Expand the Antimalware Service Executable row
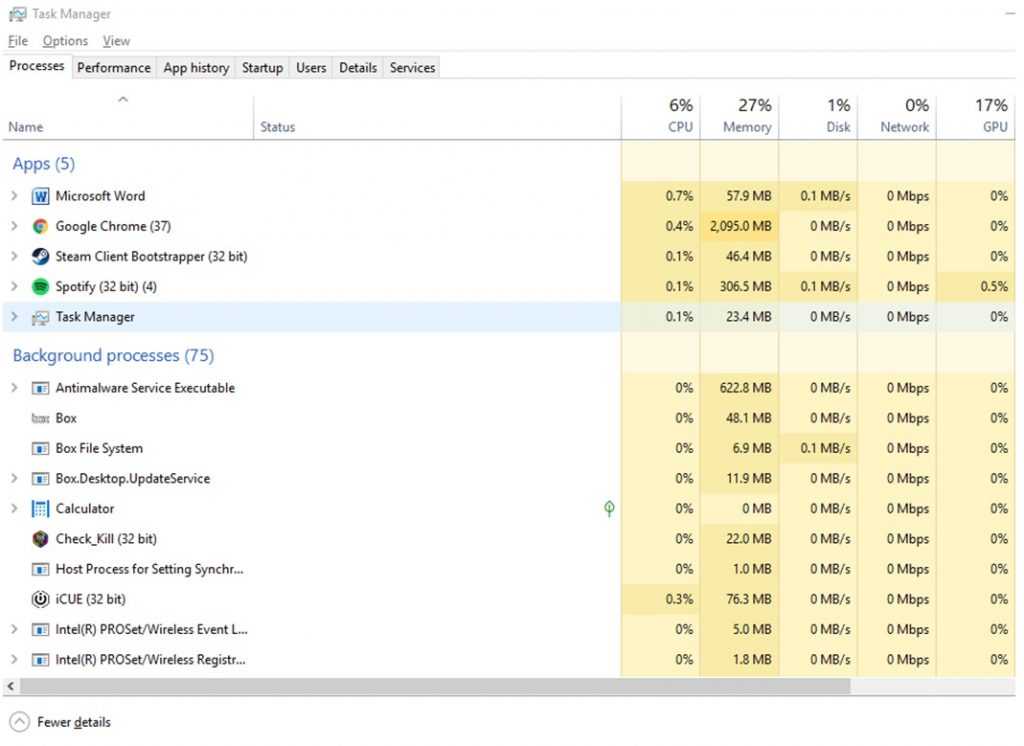 [14, 388]
